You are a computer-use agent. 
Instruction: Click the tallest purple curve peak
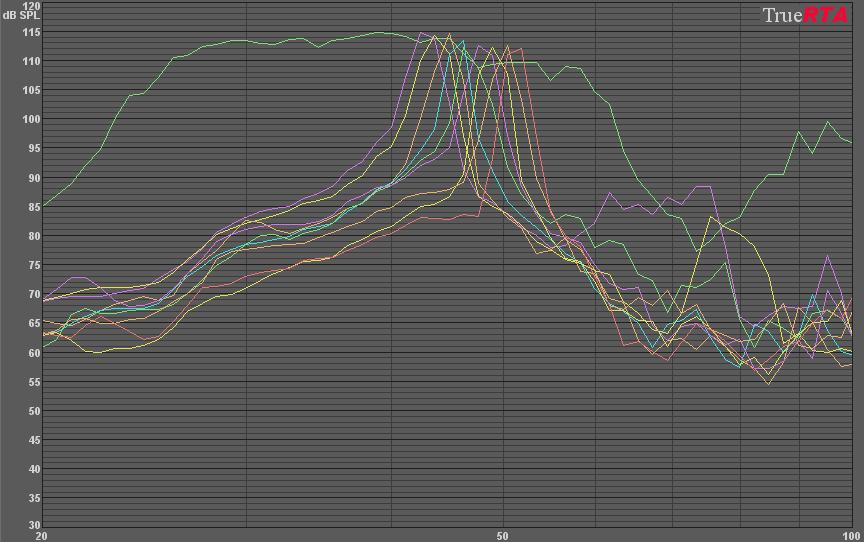pyautogui.click(x=421, y=33)
